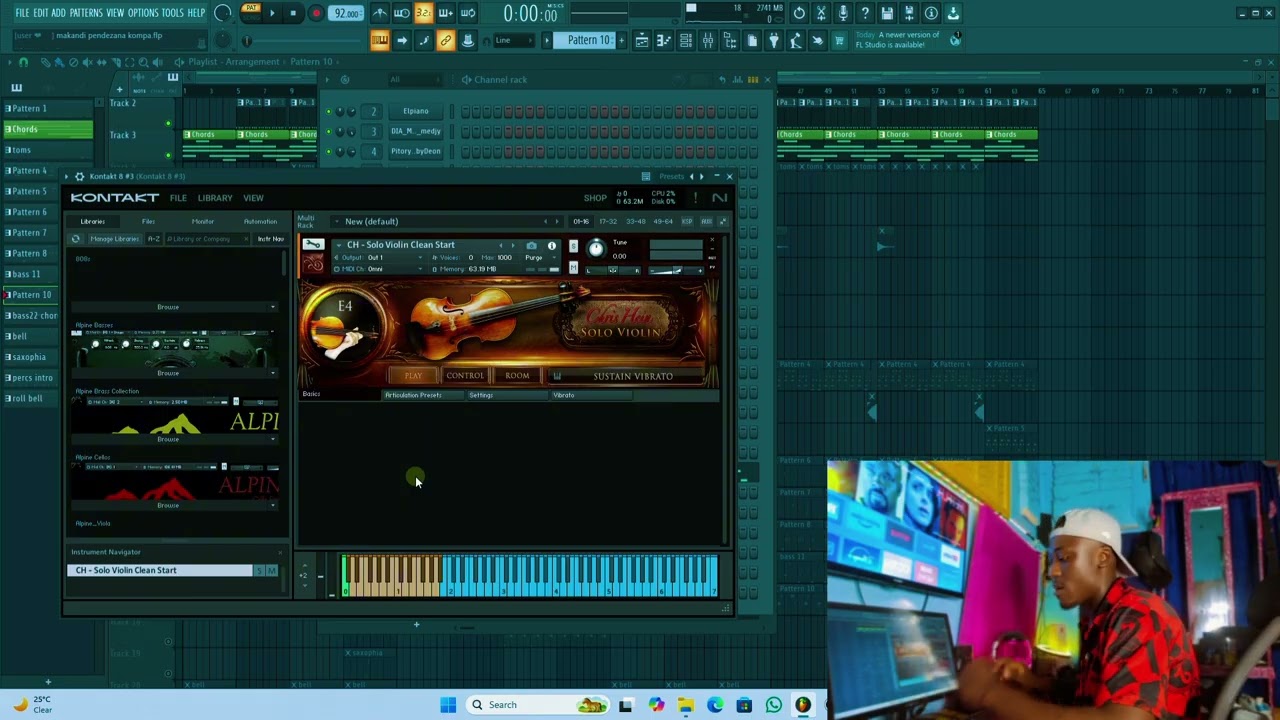Open the FILE menu in FL Studio
This screenshot has height=720, width=1280.
pyautogui.click(x=22, y=13)
